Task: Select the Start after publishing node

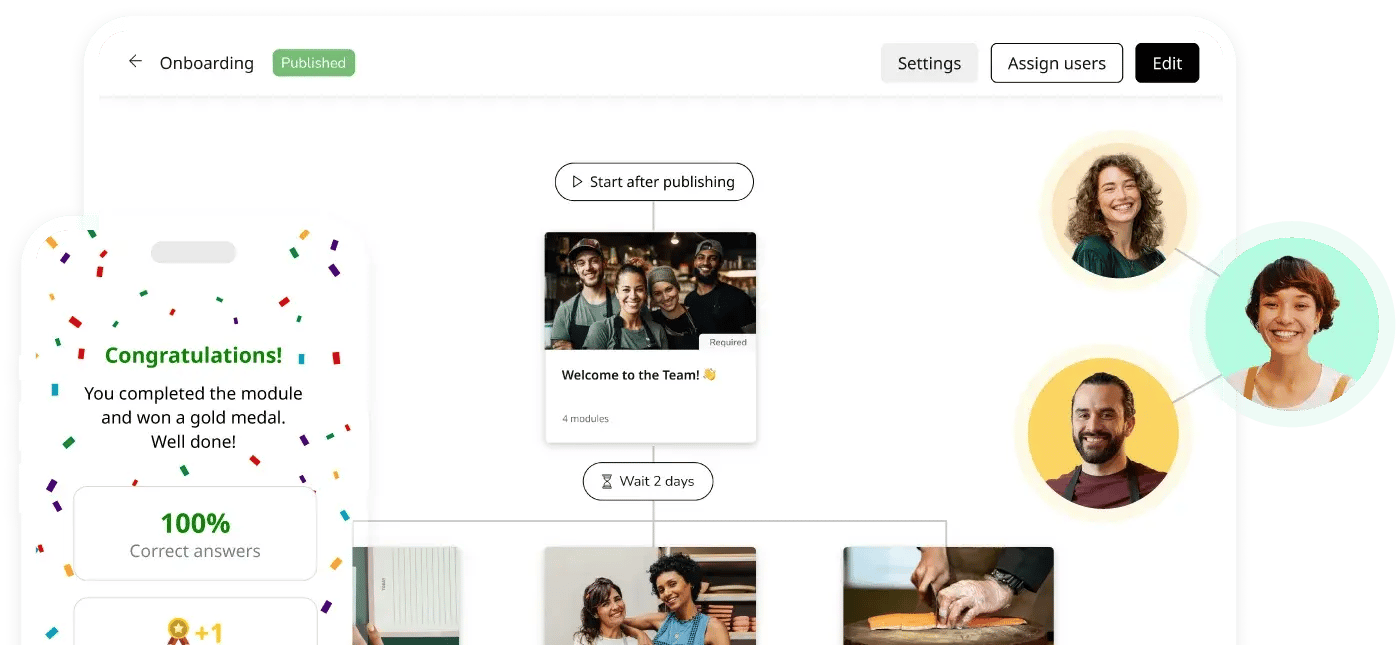Action: 654,182
